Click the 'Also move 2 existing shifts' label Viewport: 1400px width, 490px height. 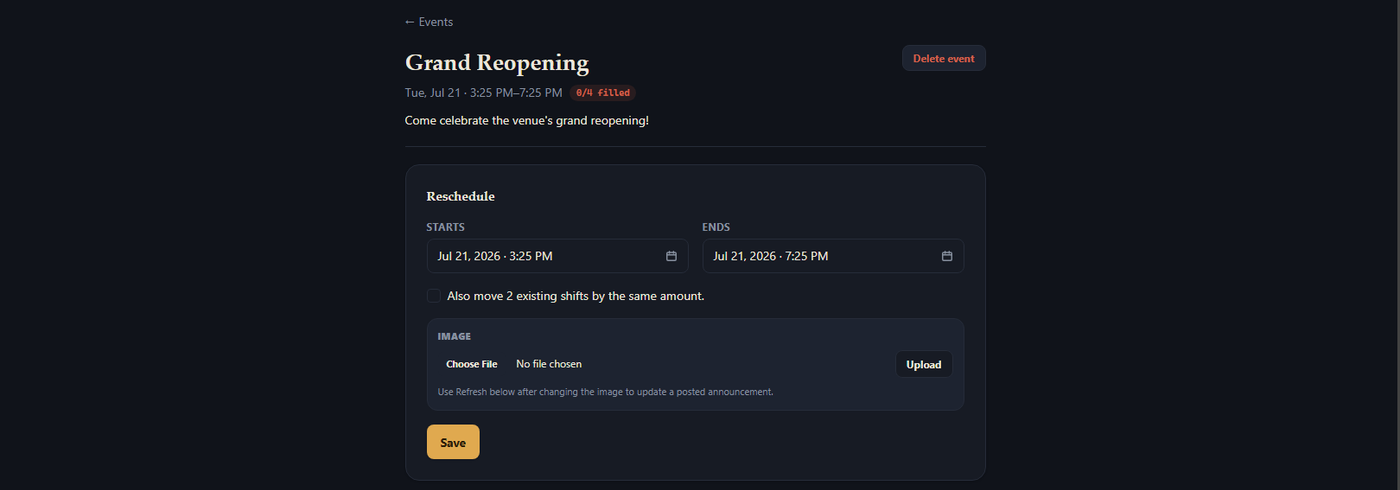(576, 296)
